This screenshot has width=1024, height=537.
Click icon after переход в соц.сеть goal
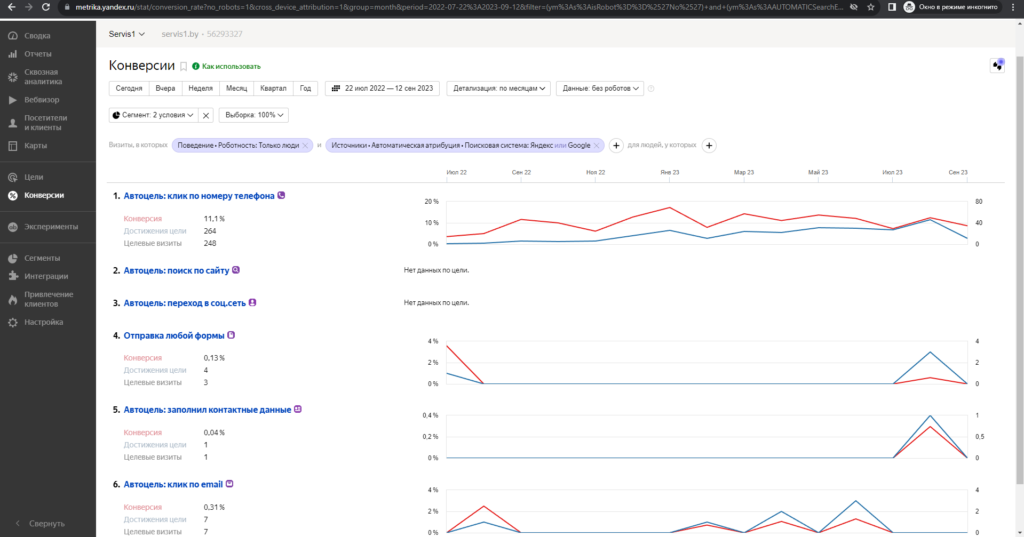point(253,302)
